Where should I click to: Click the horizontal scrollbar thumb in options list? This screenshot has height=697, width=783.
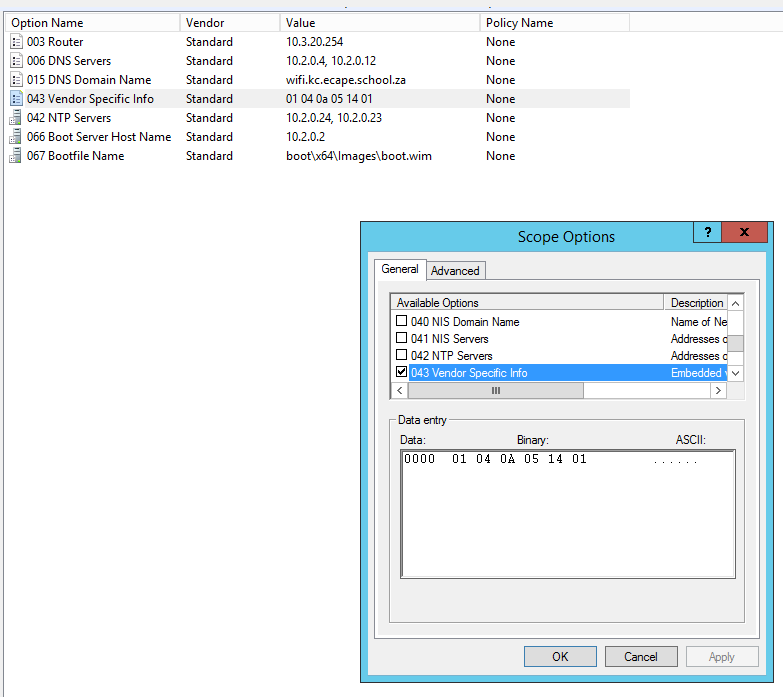[x=494, y=391]
